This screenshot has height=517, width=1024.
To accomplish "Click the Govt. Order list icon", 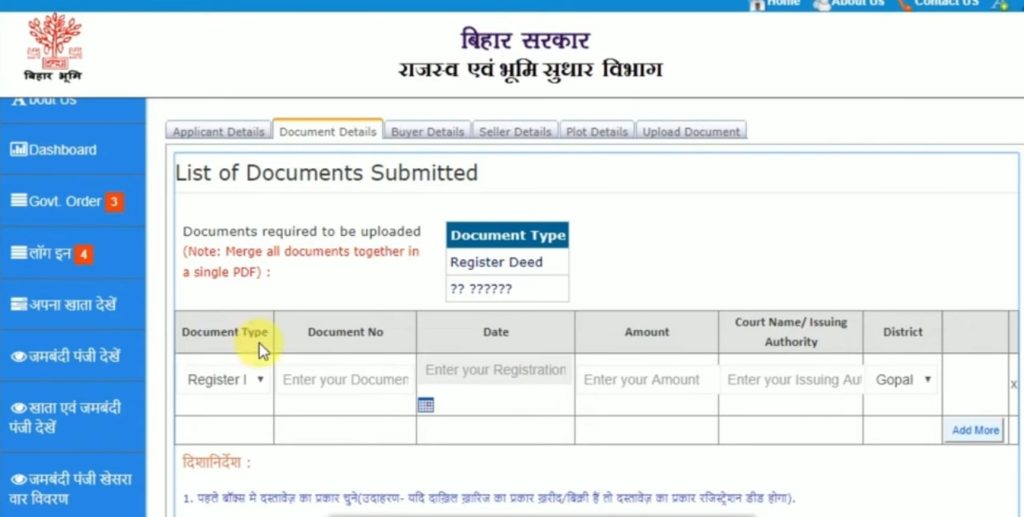I will 19,200.
